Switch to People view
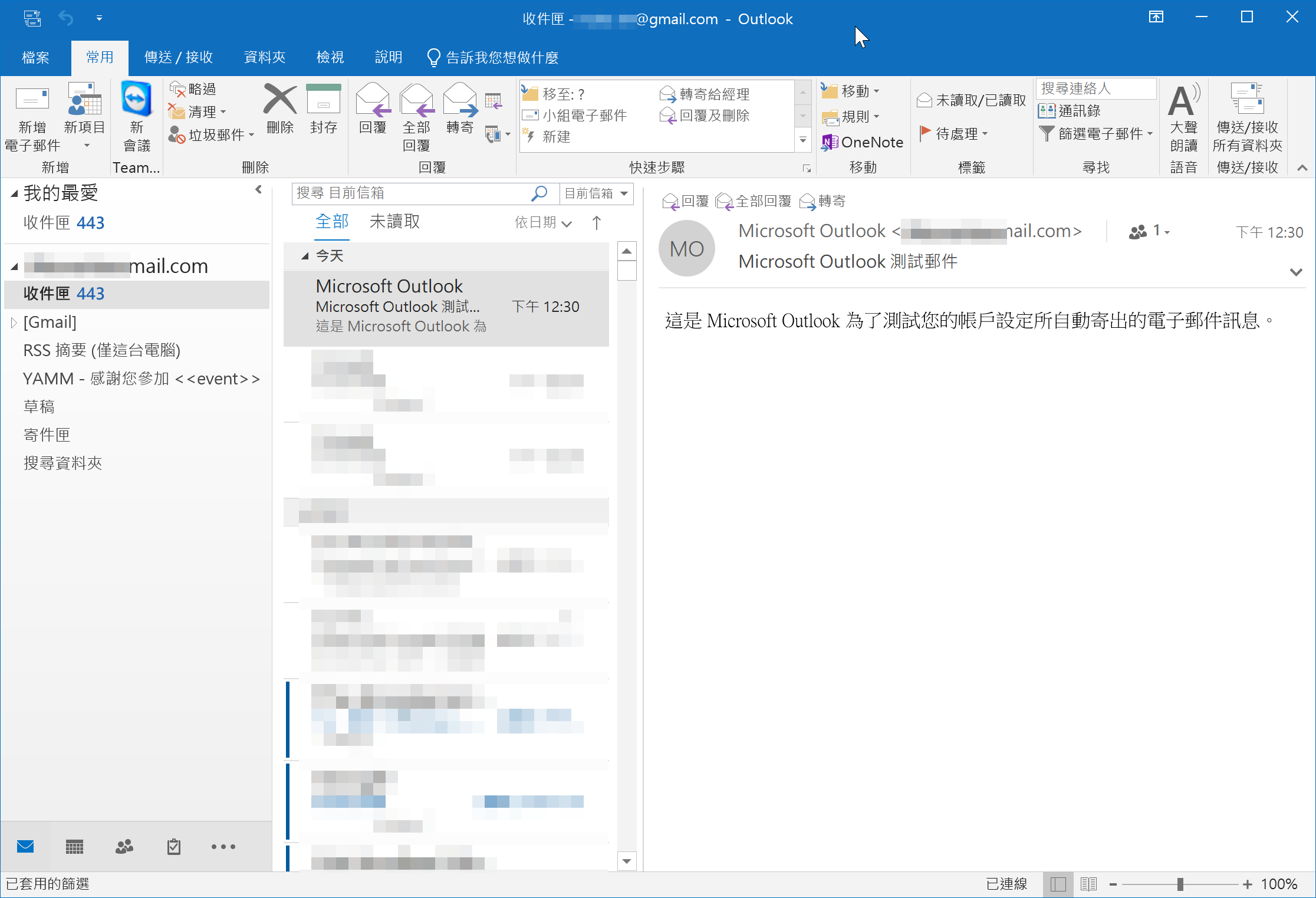1316x898 pixels. (124, 847)
